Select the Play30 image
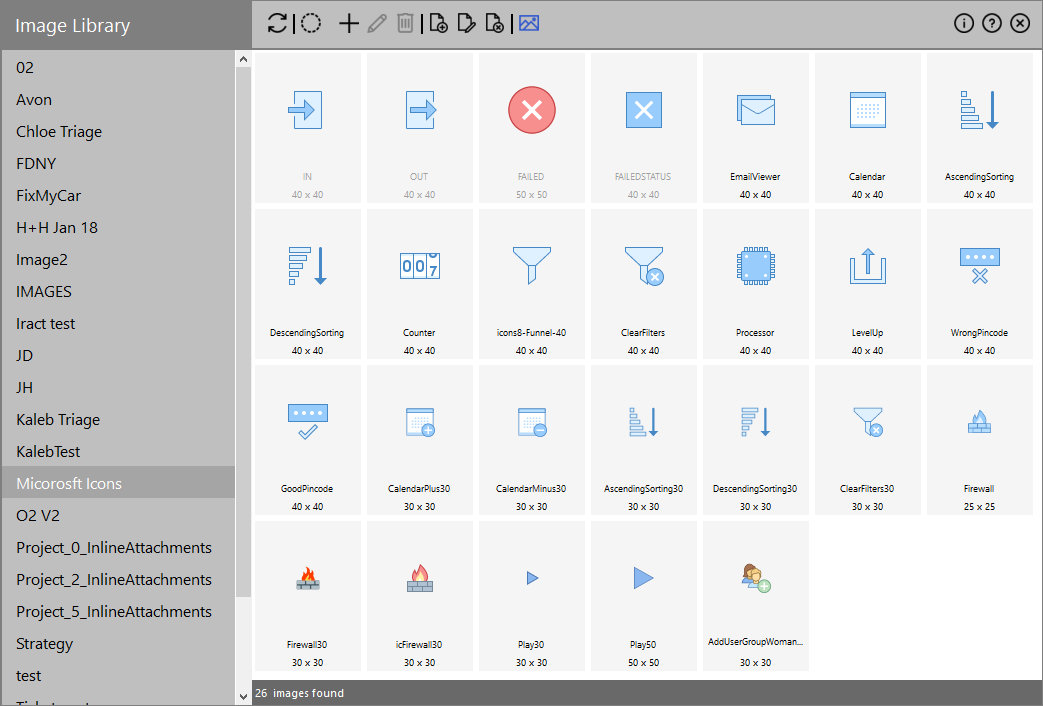1043x706 pixels. tap(531, 596)
